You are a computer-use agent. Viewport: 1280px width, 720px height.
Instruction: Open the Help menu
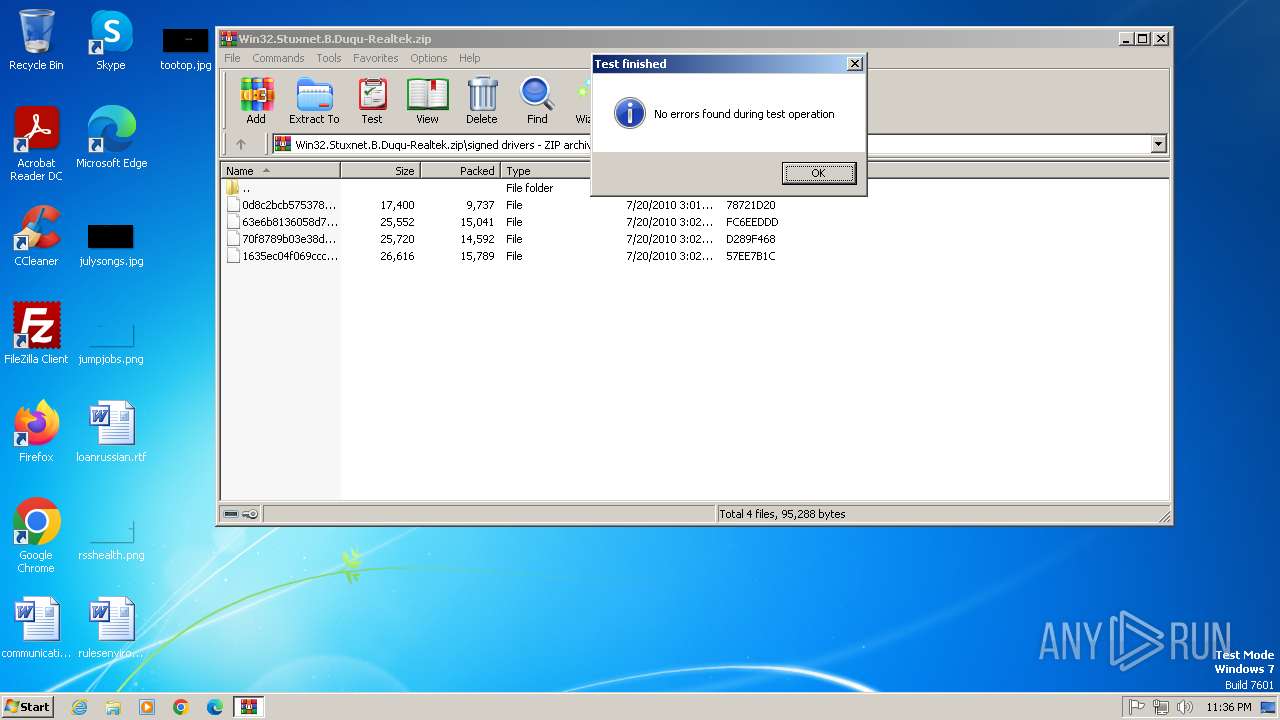coord(470,58)
